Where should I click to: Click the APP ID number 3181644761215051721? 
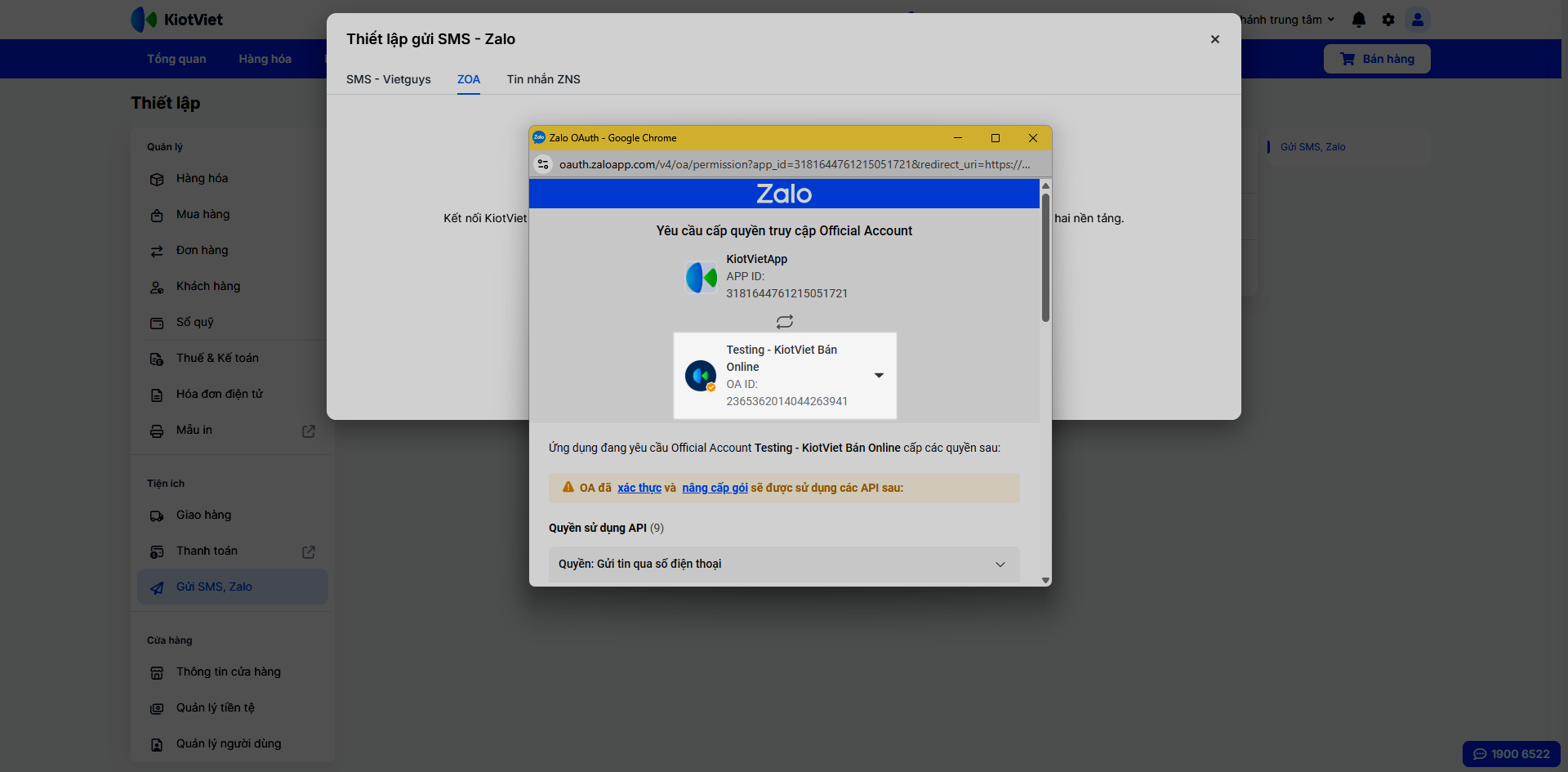(x=787, y=293)
